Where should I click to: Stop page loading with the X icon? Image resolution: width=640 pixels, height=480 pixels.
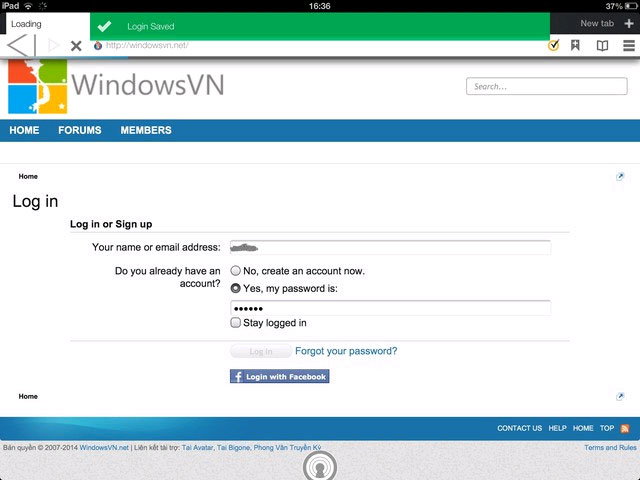76,46
